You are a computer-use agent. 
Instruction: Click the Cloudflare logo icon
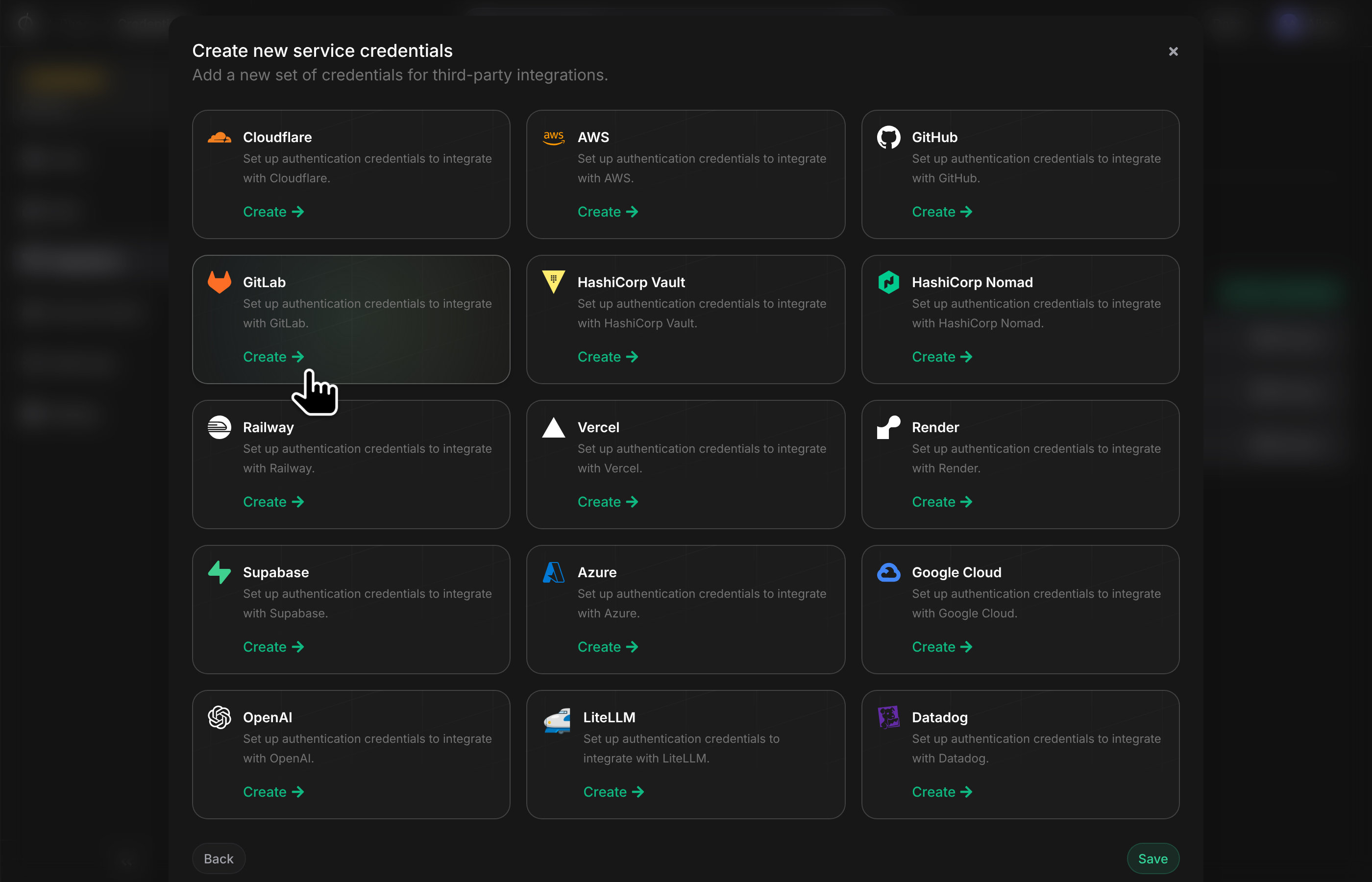pyautogui.click(x=220, y=137)
